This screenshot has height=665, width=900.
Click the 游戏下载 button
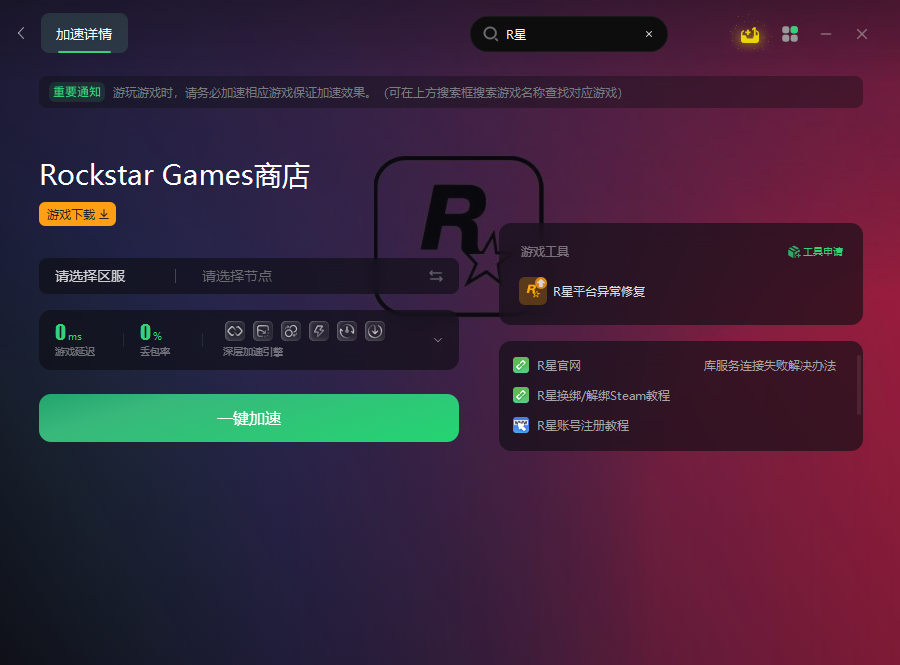[77, 214]
